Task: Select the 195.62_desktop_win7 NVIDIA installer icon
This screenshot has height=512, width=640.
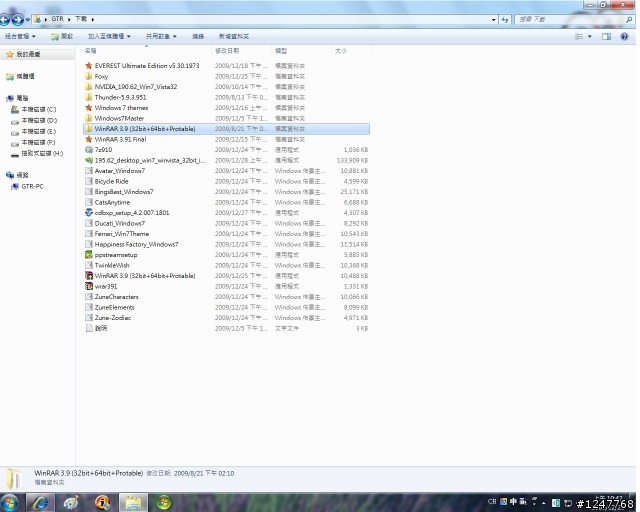Action: click(x=89, y=160)
